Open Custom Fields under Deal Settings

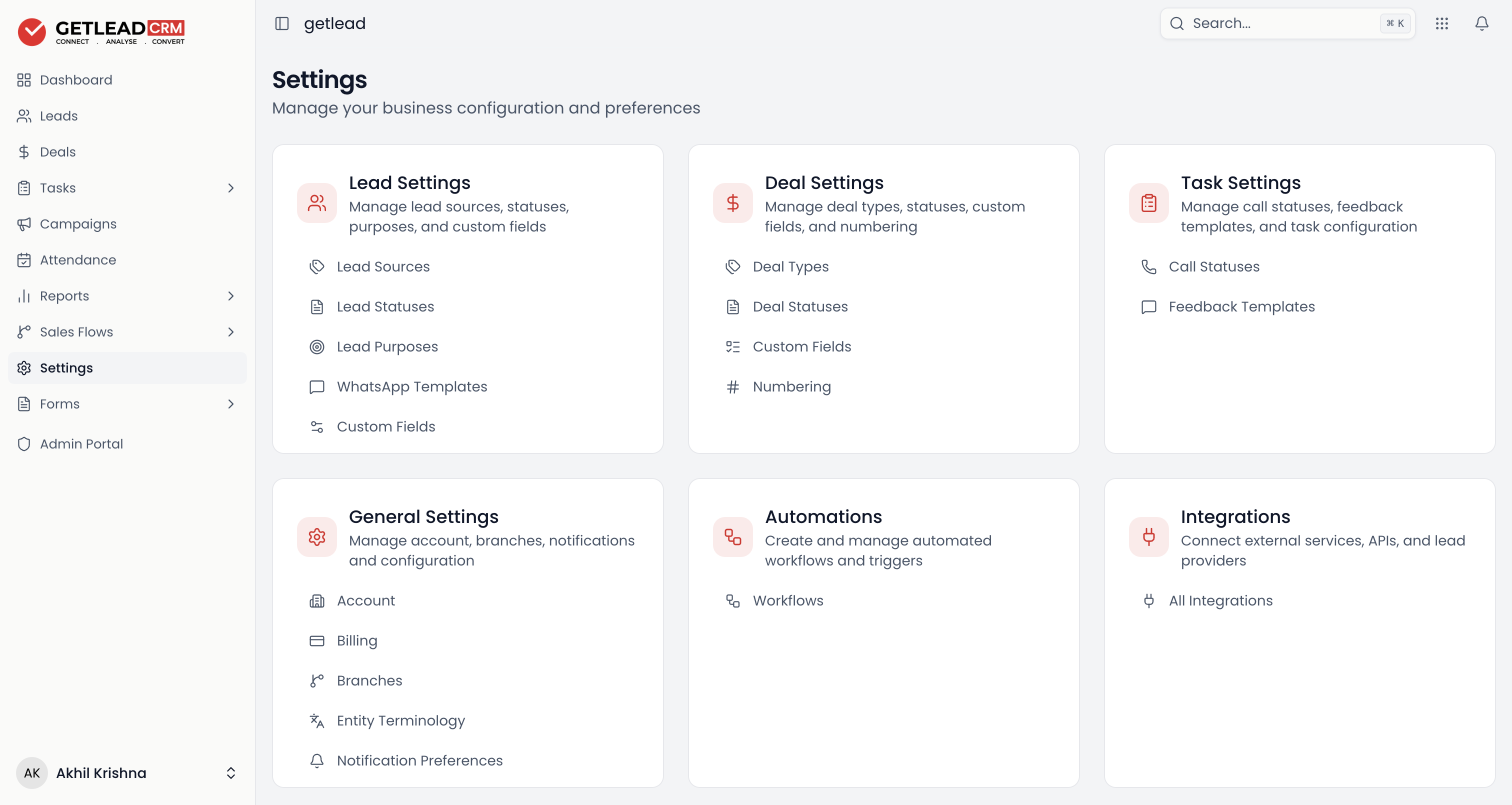tap(802, 347)
